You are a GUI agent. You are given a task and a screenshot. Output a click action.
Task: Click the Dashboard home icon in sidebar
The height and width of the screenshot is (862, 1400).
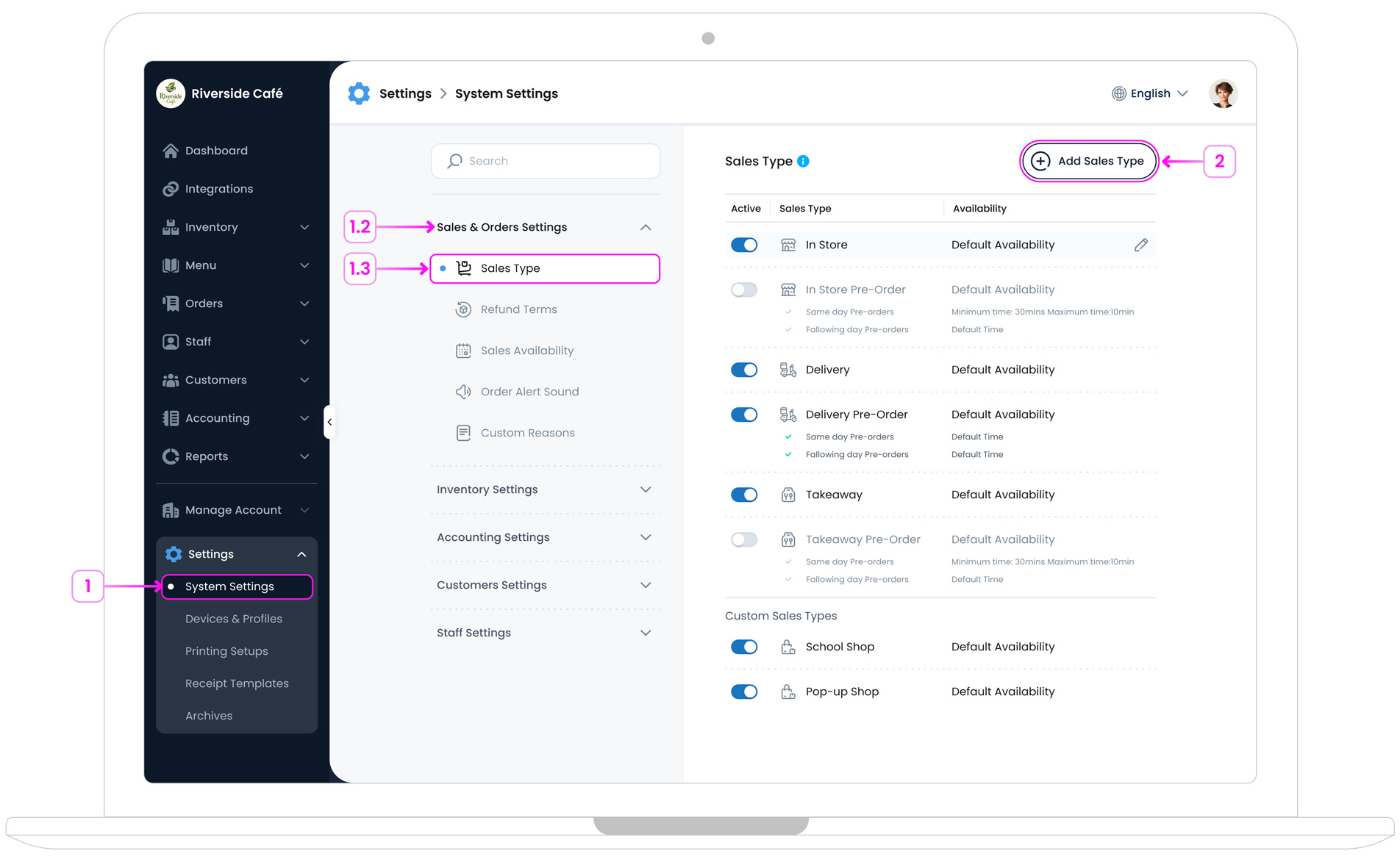pos(171,151)
